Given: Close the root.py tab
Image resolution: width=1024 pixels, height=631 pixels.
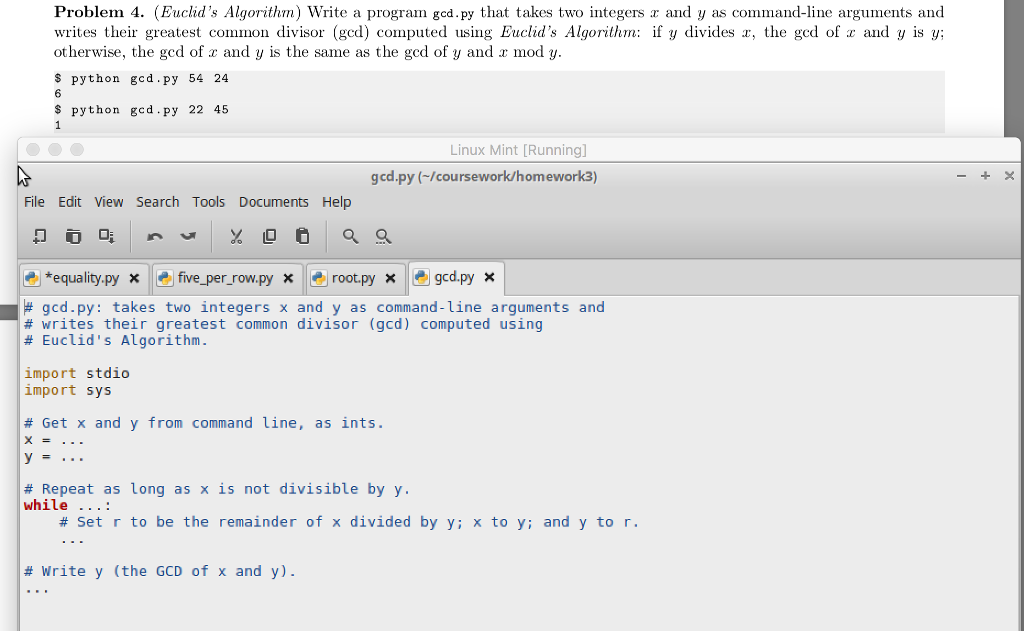Looking at the screenshot, I should 391,278.
